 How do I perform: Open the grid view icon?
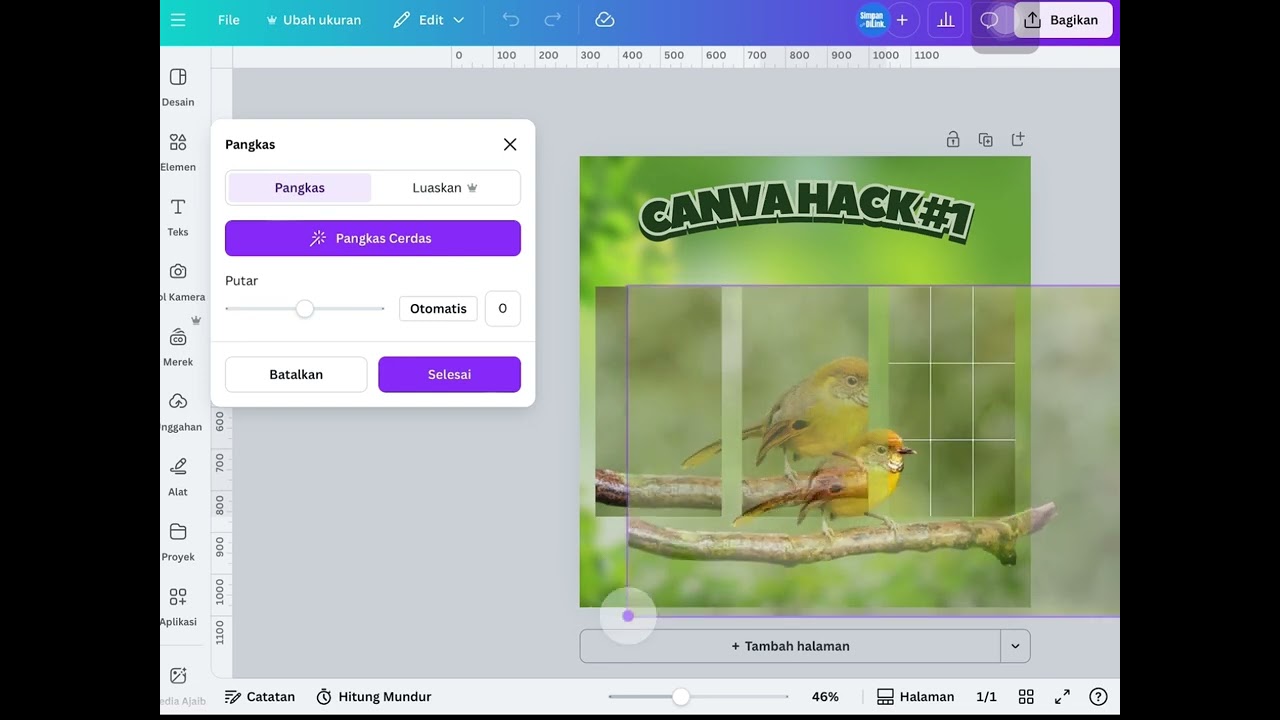(1026, 697)
